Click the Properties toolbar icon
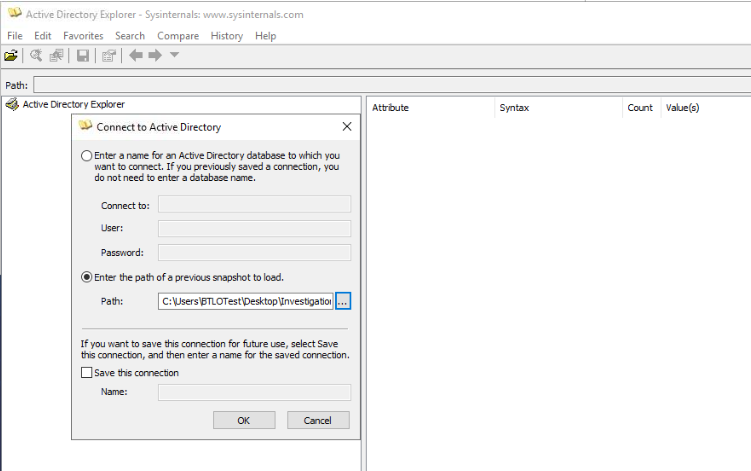Viewport: 751px width, 471px height. 109,56
